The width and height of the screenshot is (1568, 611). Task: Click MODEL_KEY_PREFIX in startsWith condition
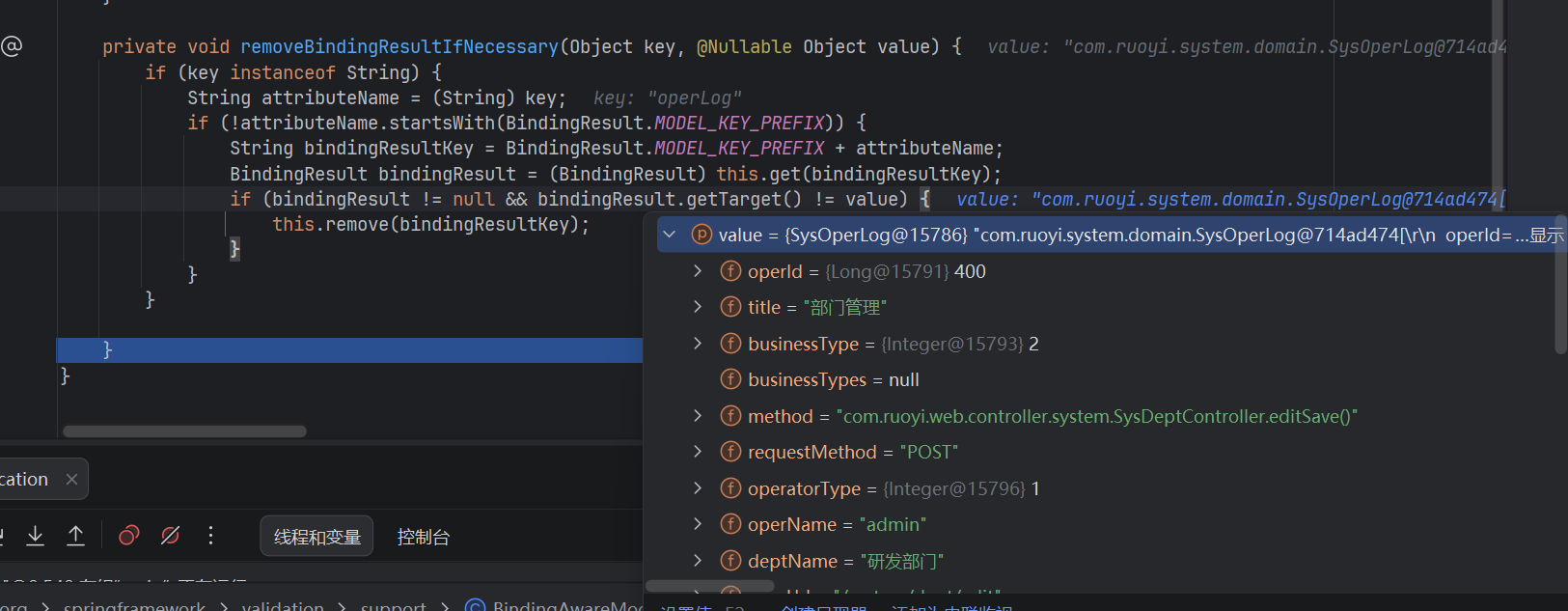740,123
